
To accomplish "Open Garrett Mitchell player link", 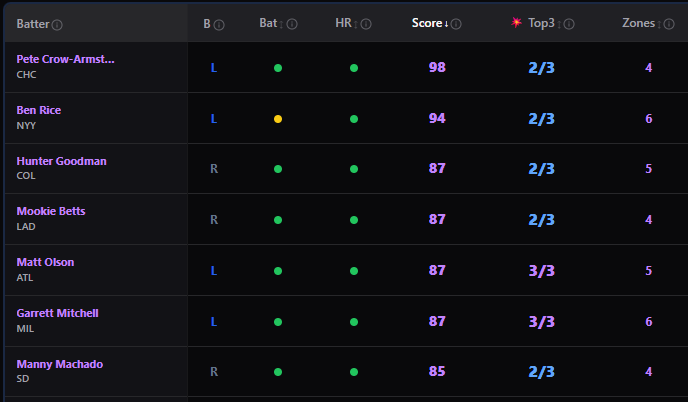I will [57, 313].
